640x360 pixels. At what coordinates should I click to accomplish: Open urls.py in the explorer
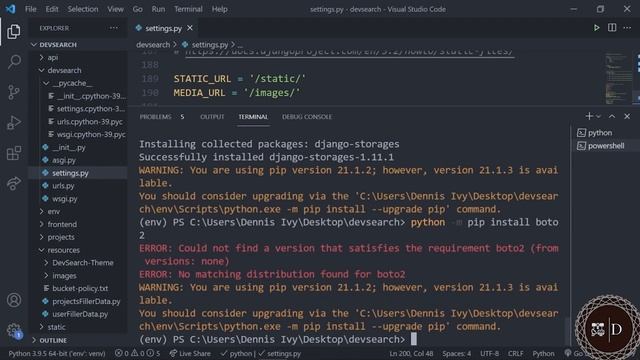tap(63, 186)
